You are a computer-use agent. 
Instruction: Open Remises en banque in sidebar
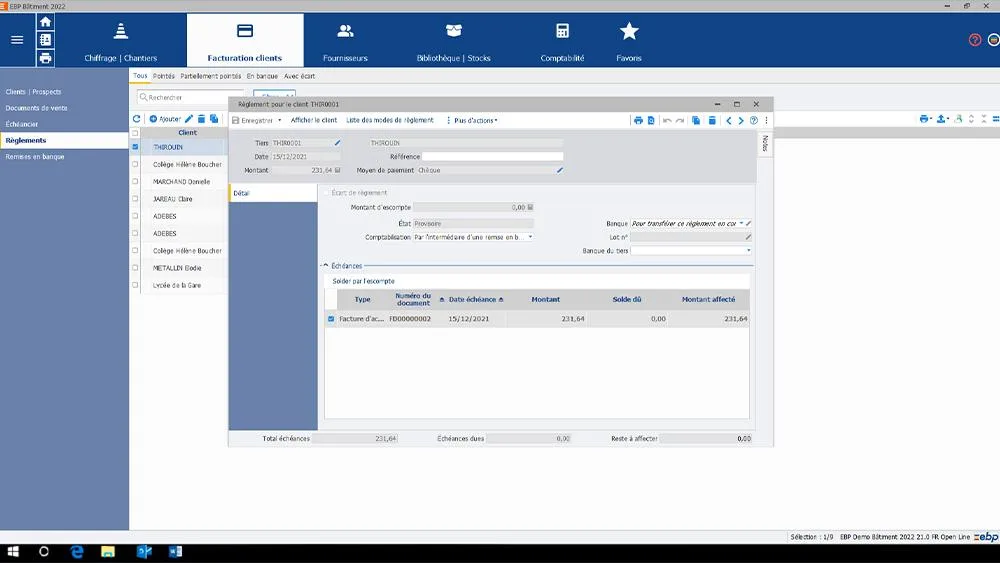35,156
